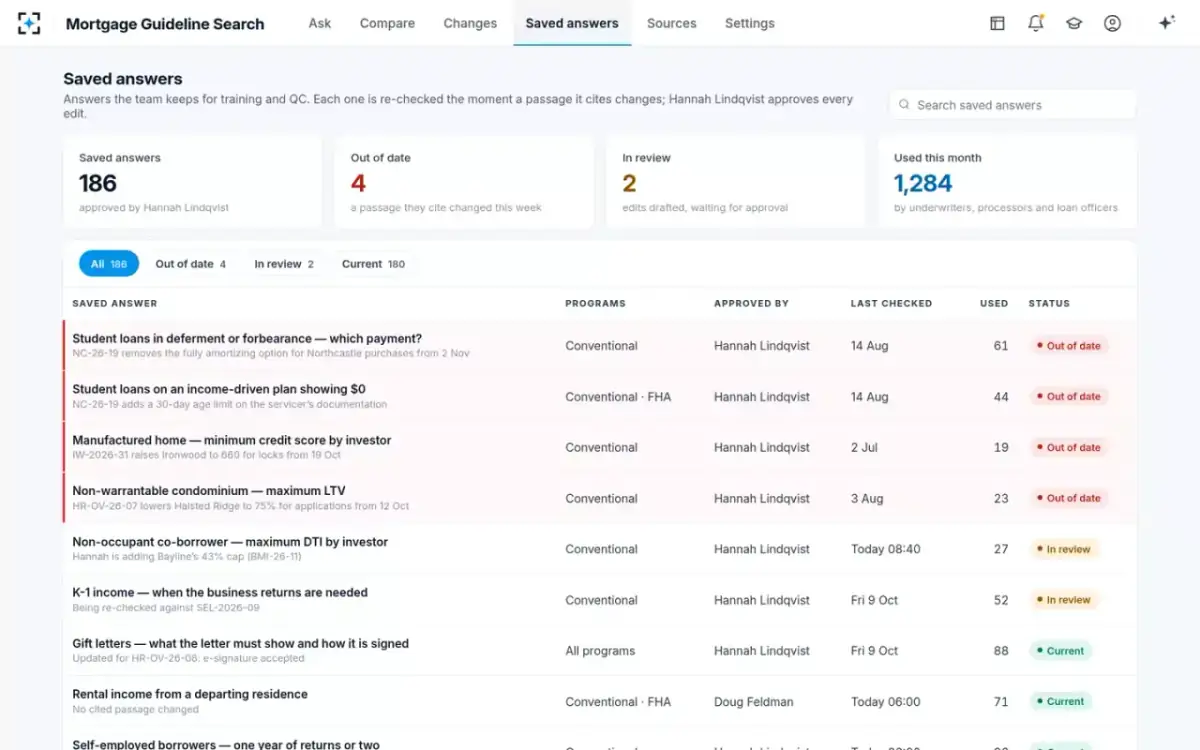Go to the Ask tab
Image resolution: width=1200 pixels, height=750 pixels.
320,23
